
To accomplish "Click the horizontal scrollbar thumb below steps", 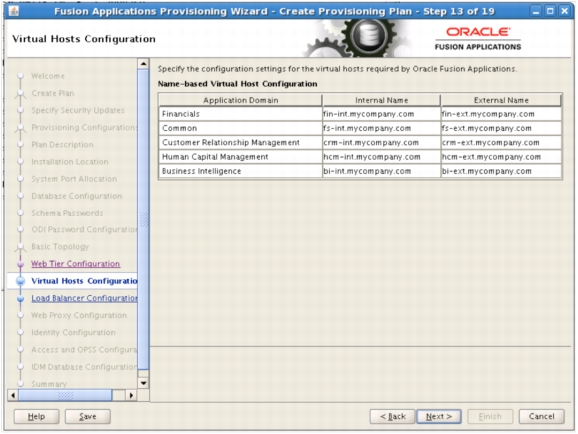I will (65, 395).
